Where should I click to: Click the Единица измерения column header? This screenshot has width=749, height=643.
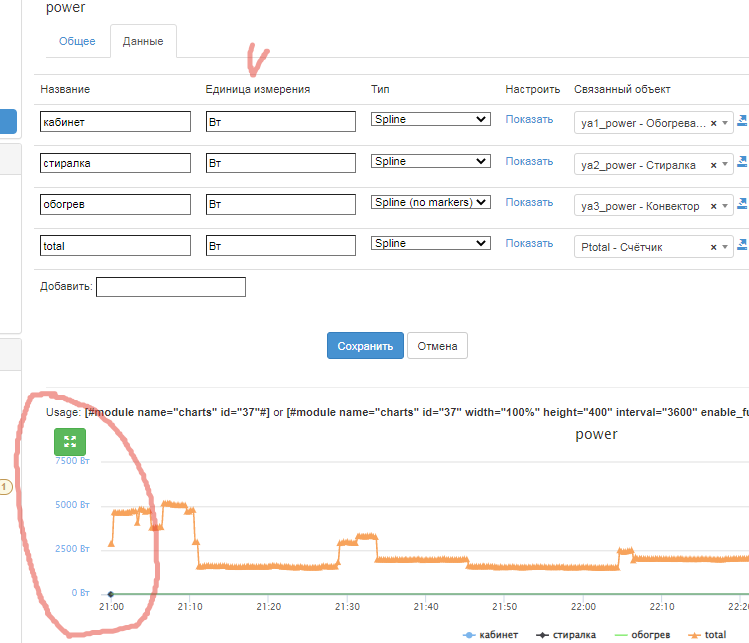point(258,89)
